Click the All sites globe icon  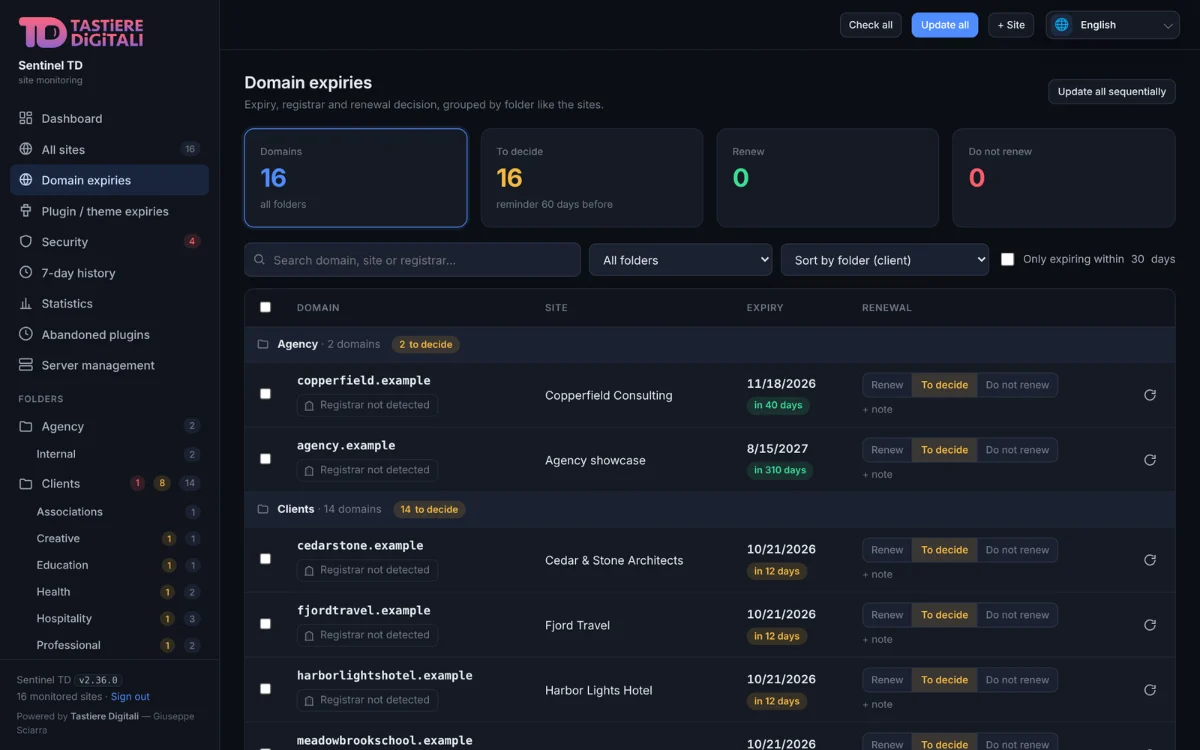[x=26, y=149]
